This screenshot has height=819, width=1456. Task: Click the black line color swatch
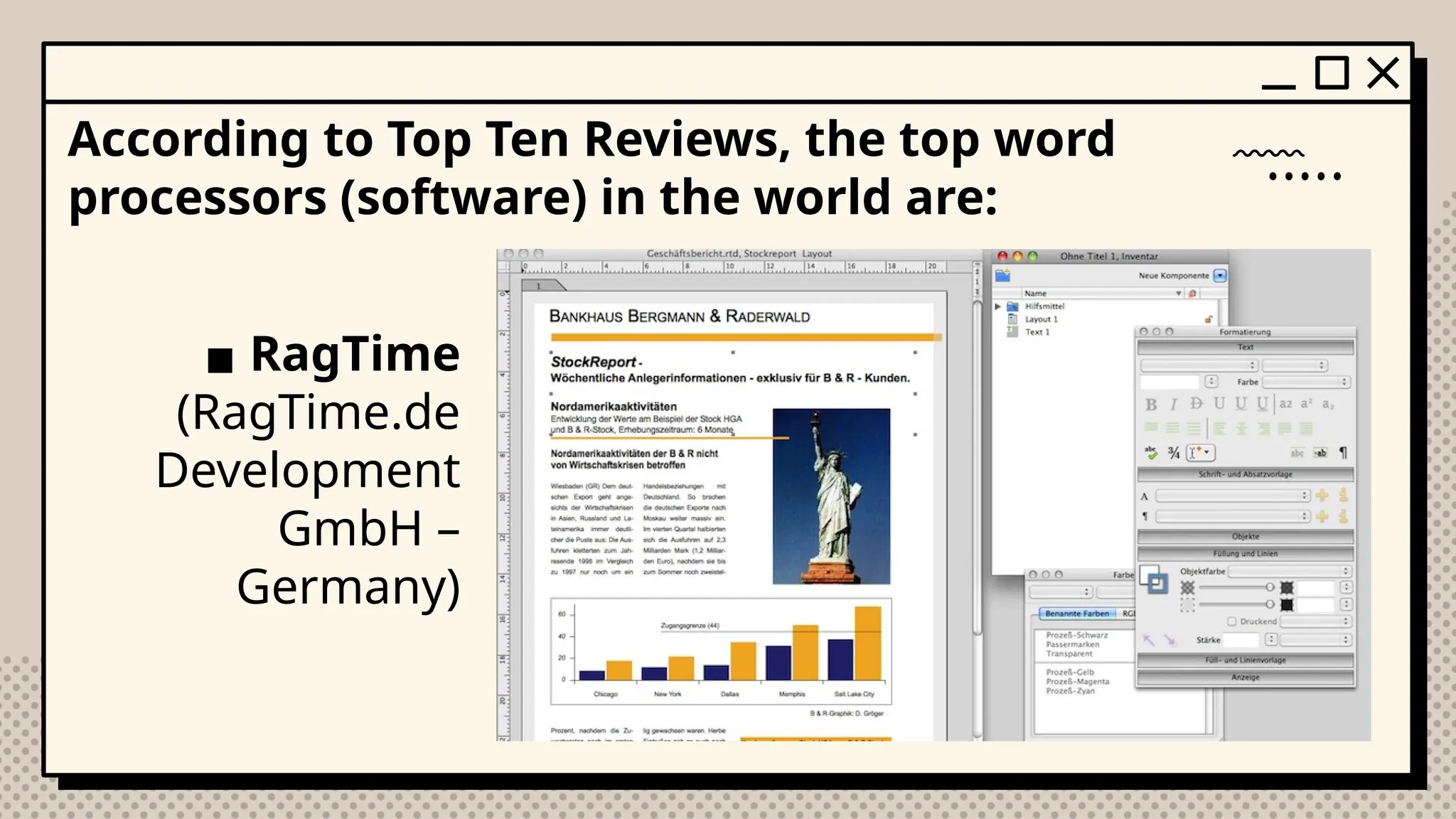pos(1287,605)
